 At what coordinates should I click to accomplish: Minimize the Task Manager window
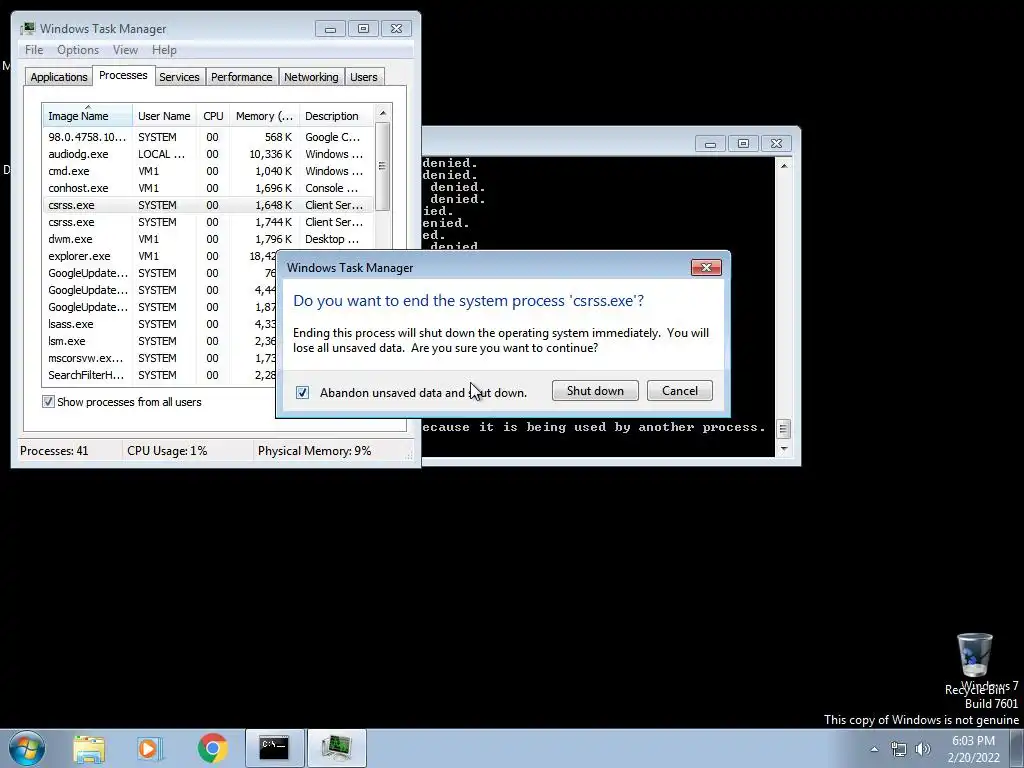[330, 29]
